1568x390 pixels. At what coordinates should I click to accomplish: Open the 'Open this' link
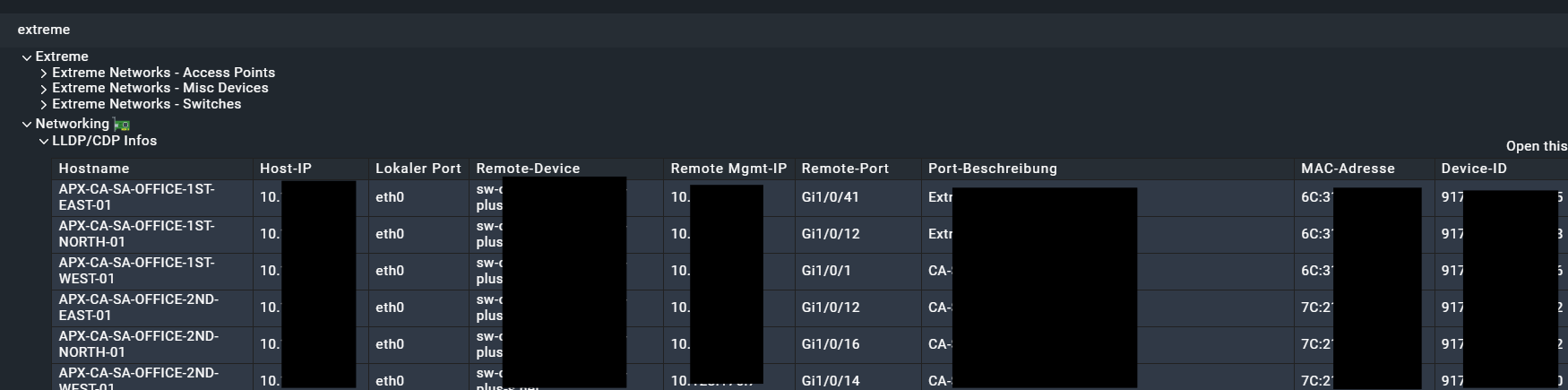[x=1536, y=146]
